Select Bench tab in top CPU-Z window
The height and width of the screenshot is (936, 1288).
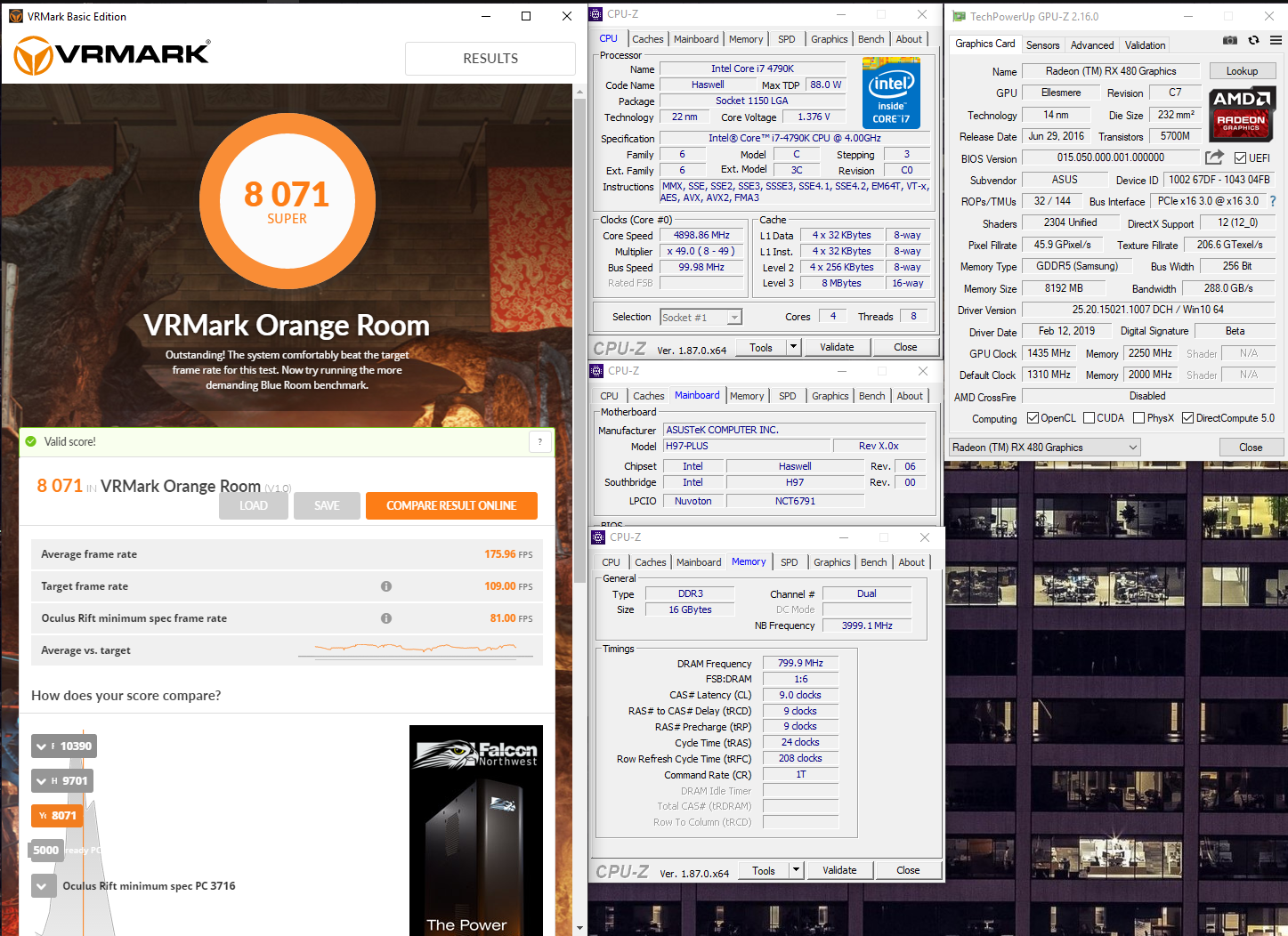tap(871, 39)
